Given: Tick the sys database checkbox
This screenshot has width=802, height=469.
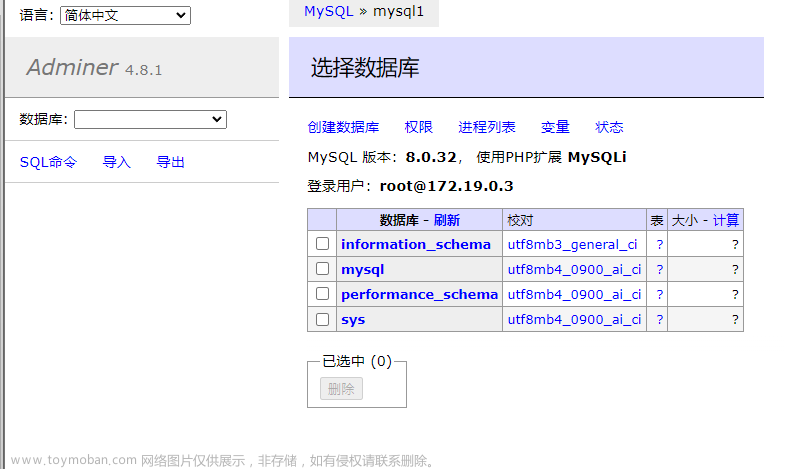Looking at the screenshot, I should click(322, 320).
